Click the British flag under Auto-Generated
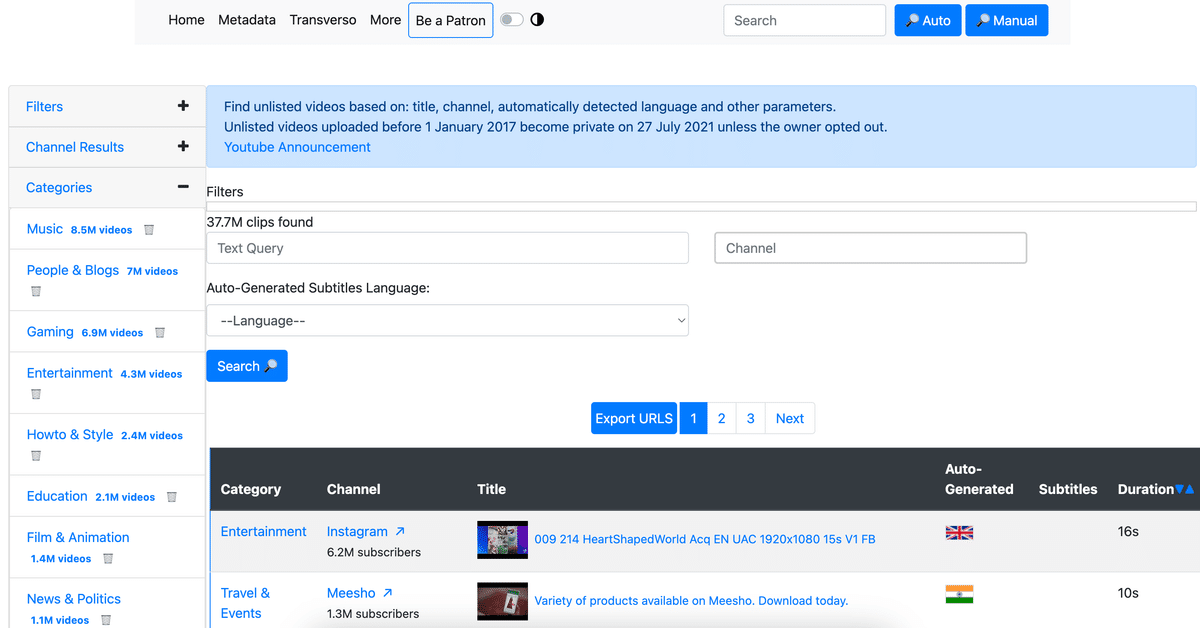This screenshot has height=628, width=1200. click(959, 532)
